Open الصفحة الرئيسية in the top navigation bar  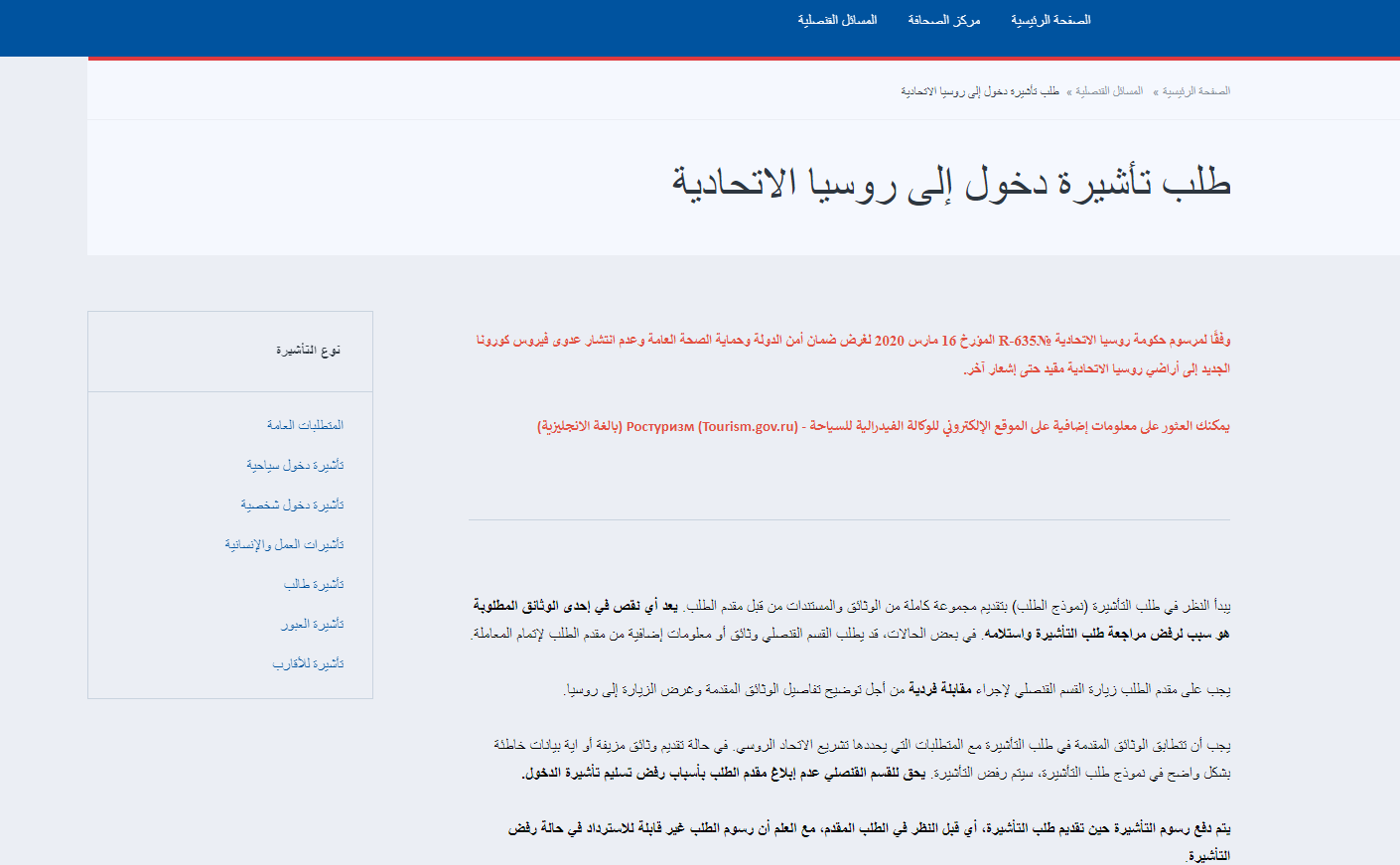(1050, 20)
